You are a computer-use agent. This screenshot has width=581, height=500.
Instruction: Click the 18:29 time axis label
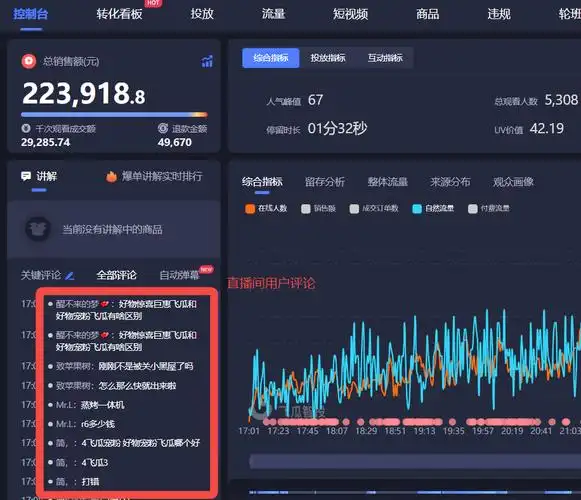tap(366, 431)
